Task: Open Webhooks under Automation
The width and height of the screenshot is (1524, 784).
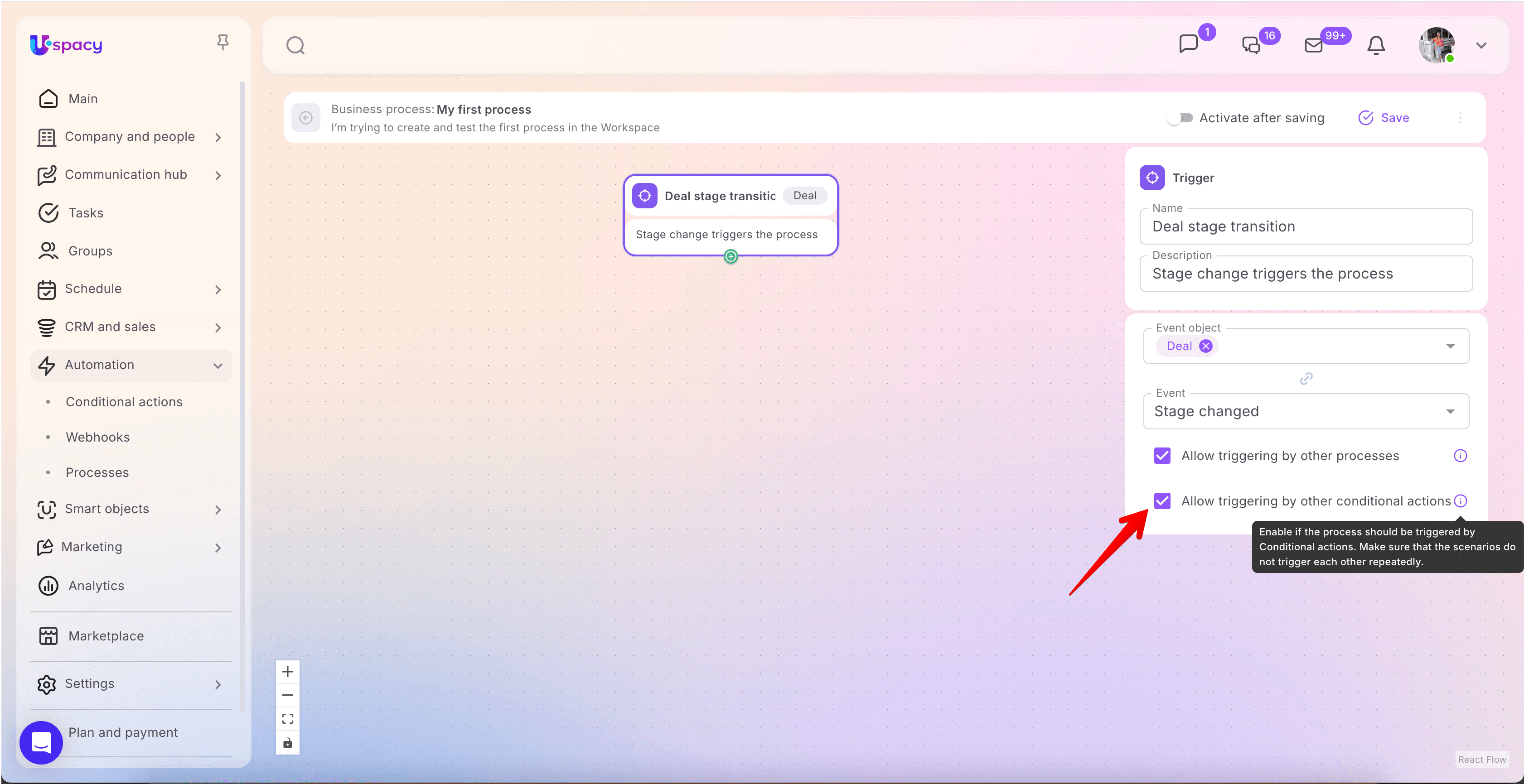Action: 97,437
